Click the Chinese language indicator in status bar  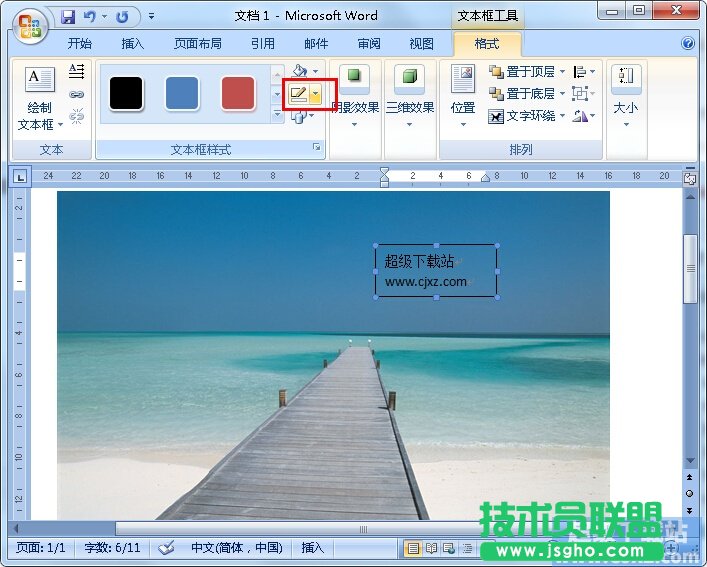[x=237, y=547]
